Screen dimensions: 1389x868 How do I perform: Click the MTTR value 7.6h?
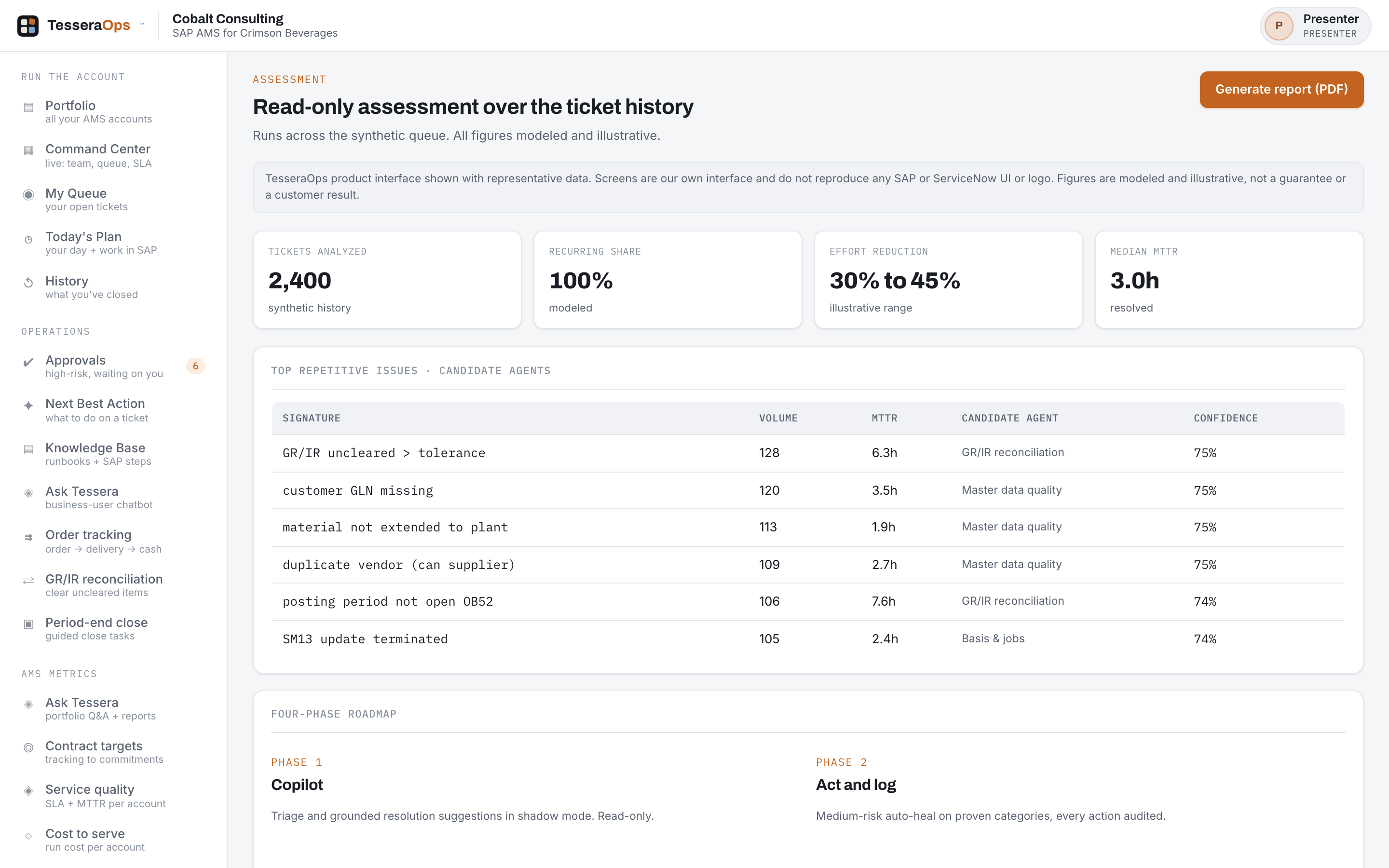click(x=884, y=601)
